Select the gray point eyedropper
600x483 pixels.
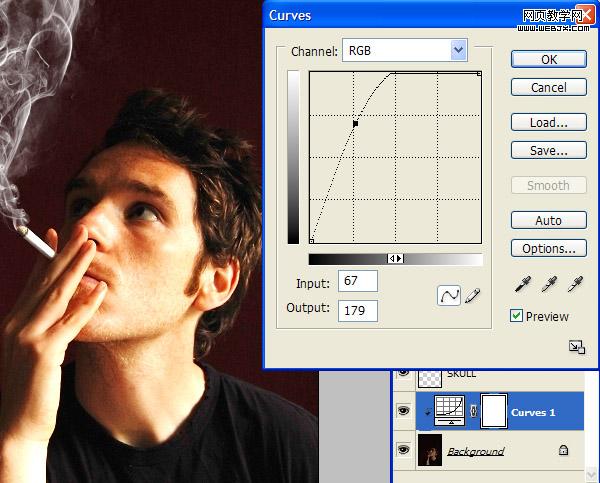pyautogui.click(x=549, y=284)
